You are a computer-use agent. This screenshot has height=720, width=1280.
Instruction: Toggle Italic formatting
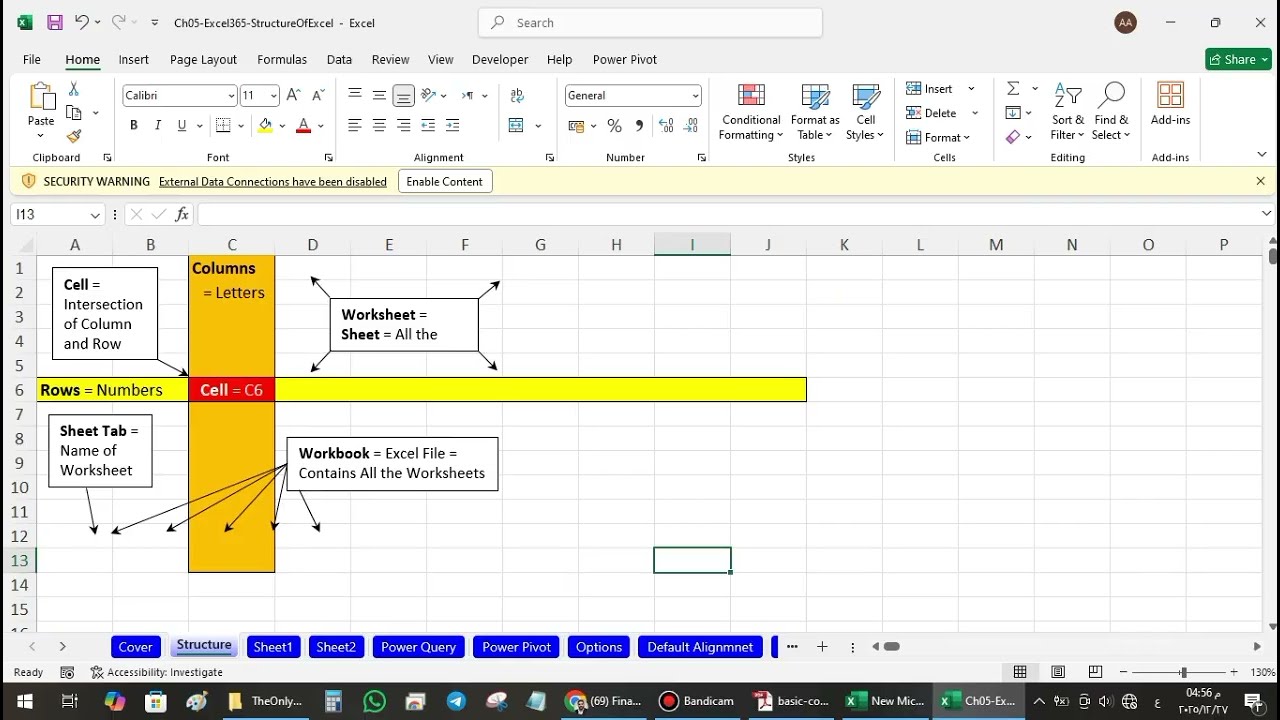157,126
